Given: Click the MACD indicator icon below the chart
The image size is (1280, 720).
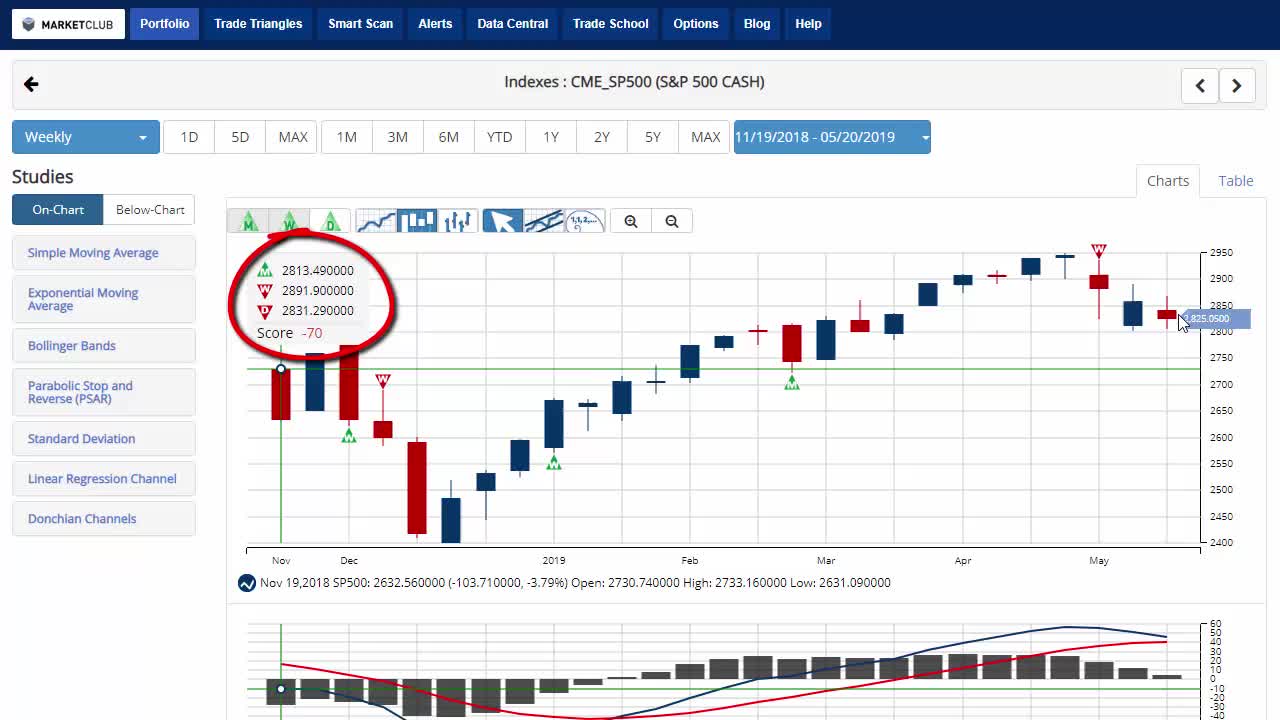Looking at the screenshot, I should click(x=247, y=583).
